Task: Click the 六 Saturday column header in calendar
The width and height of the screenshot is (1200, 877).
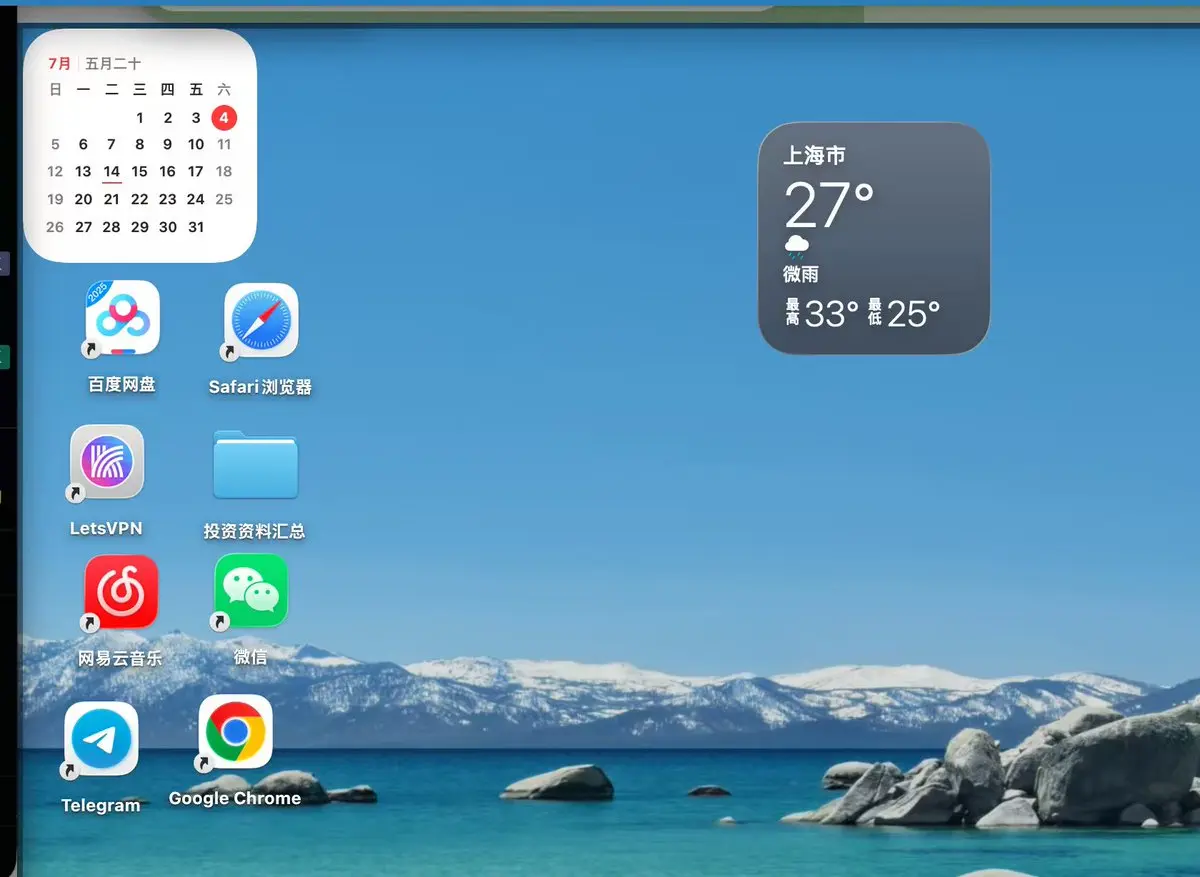Action: [x=224, y=90]
